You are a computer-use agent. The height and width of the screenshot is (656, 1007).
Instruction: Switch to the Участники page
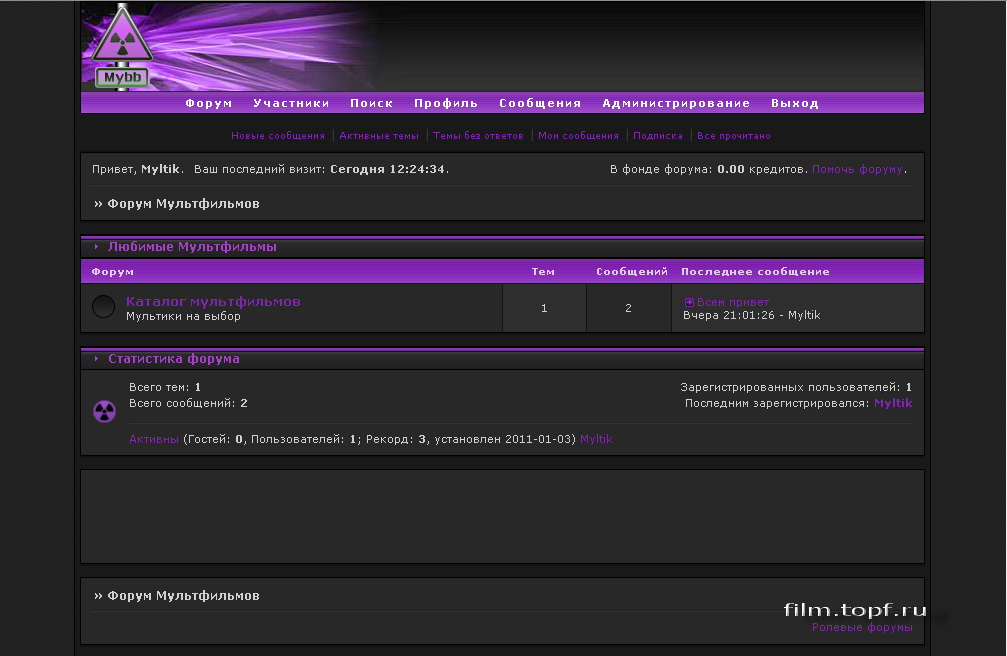(291, 102)
